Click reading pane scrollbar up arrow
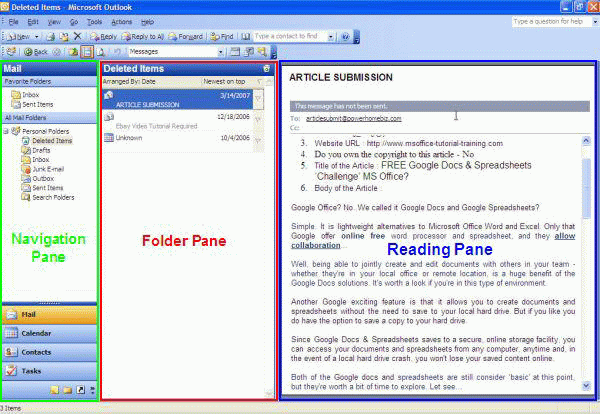The height and width of the screenshot is (414, 600). [x=586, y=141]
